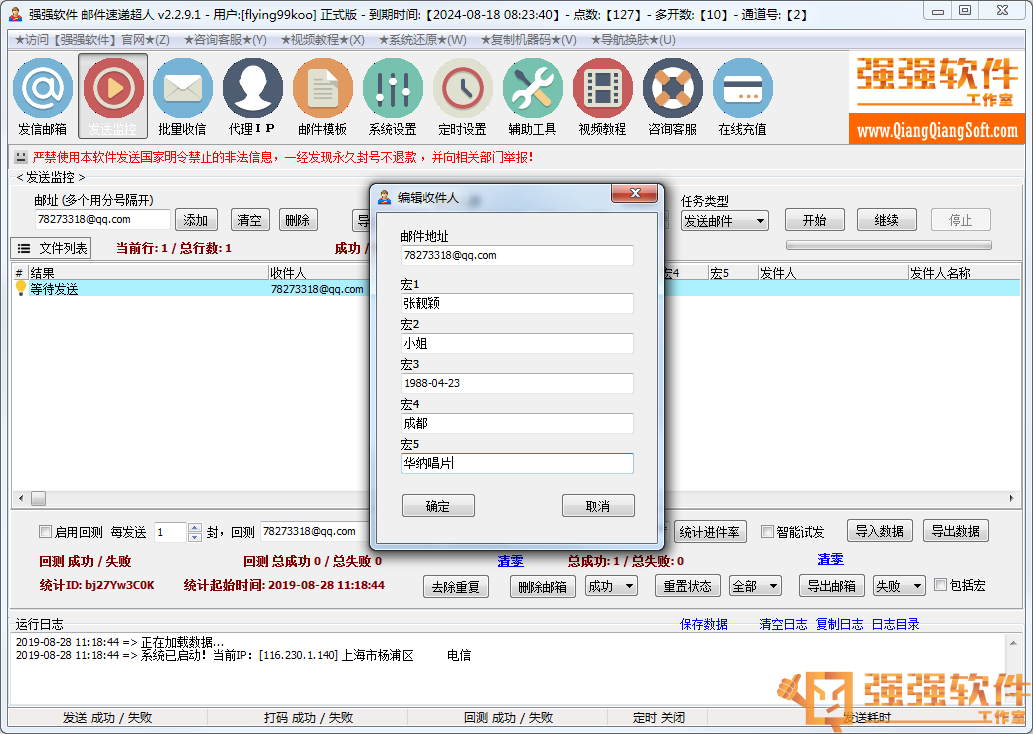The width and height of the screenshot is (1033, 734).
Task: Close the 编辑收件人 dialog
Action: [635, 193]
